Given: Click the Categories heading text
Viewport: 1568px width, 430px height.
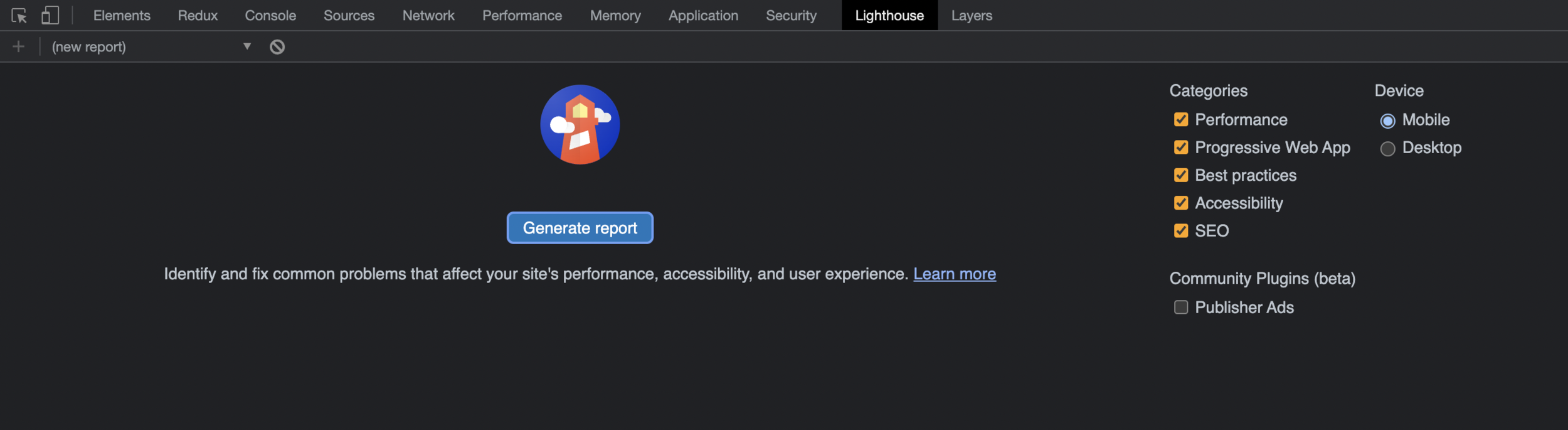Looking at the screenshot, I should pyautogui.click(x=1209, y=91).
